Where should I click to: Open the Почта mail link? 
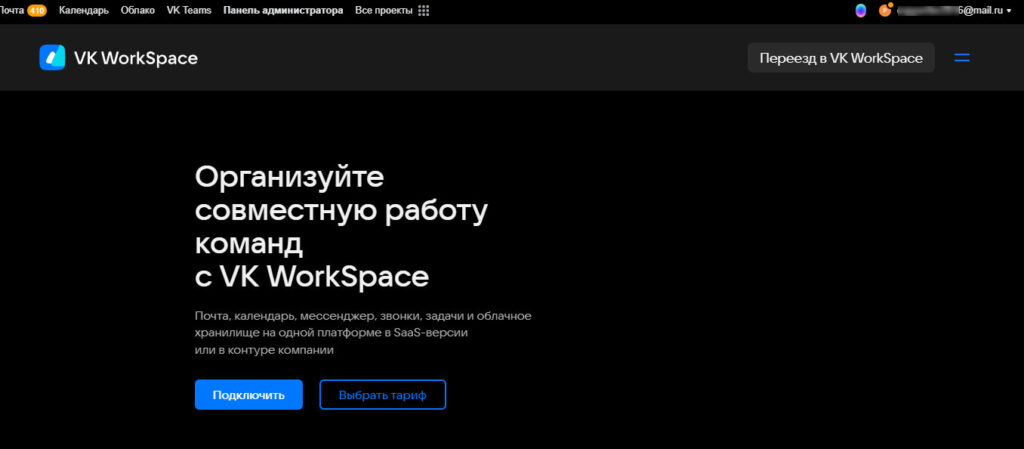pyautogui.click(x=12, y=10)
